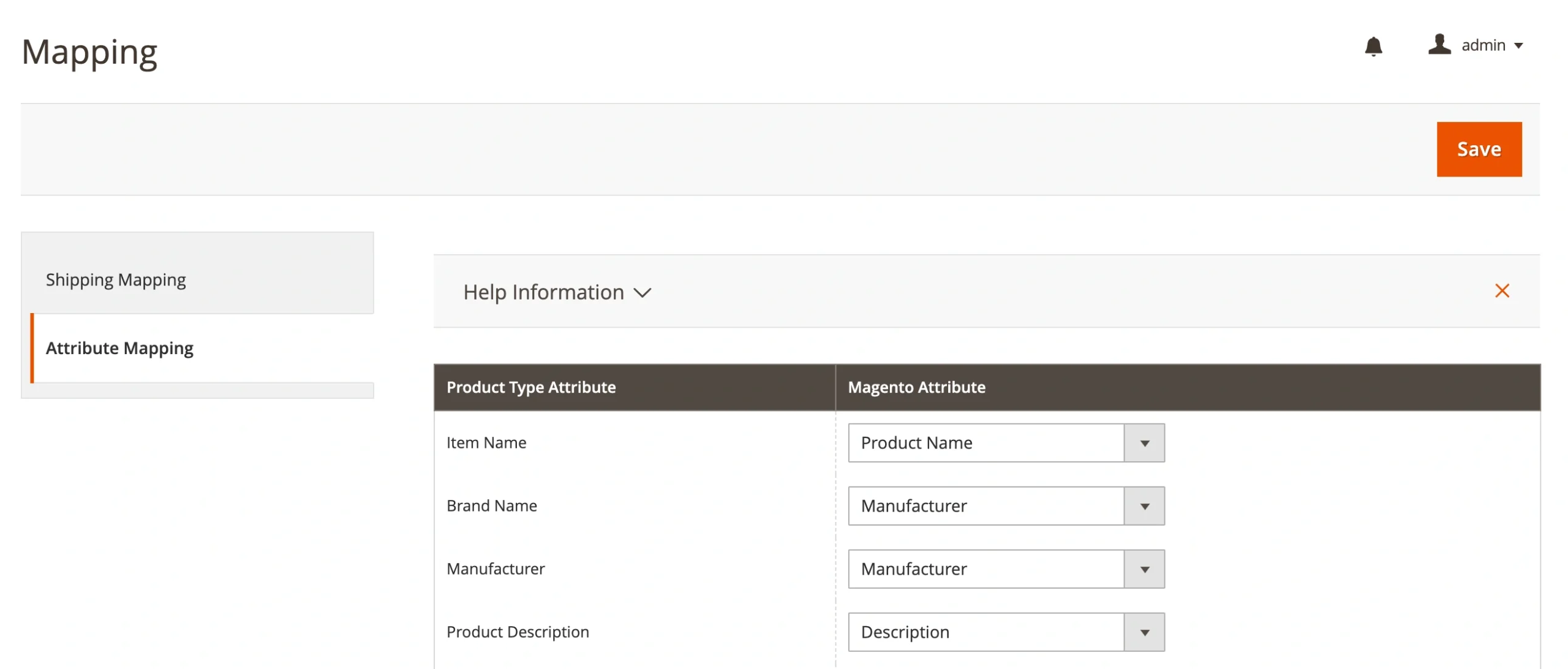This screenshot has width=1568, height=669.
Task: Click the admin user avatar icon
Action: click(1439, 45)
